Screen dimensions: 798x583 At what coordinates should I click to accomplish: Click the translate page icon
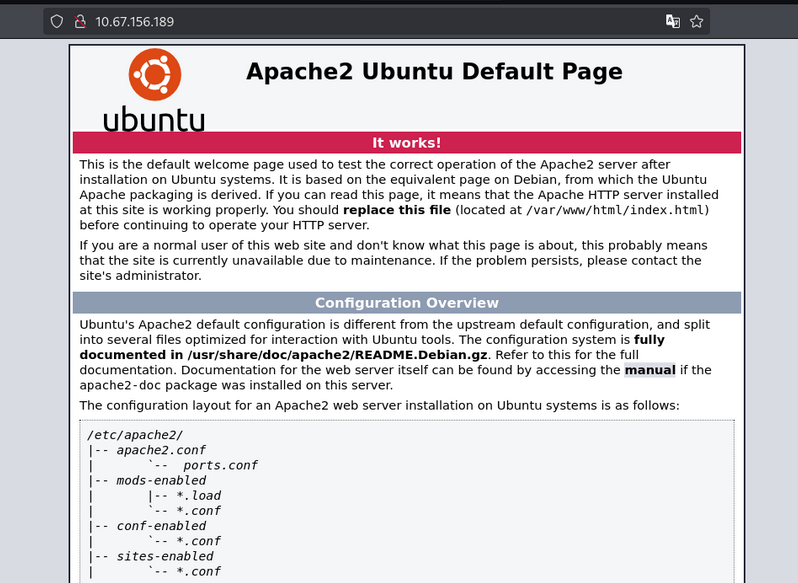pyautogui.click(x=673, y=21)
